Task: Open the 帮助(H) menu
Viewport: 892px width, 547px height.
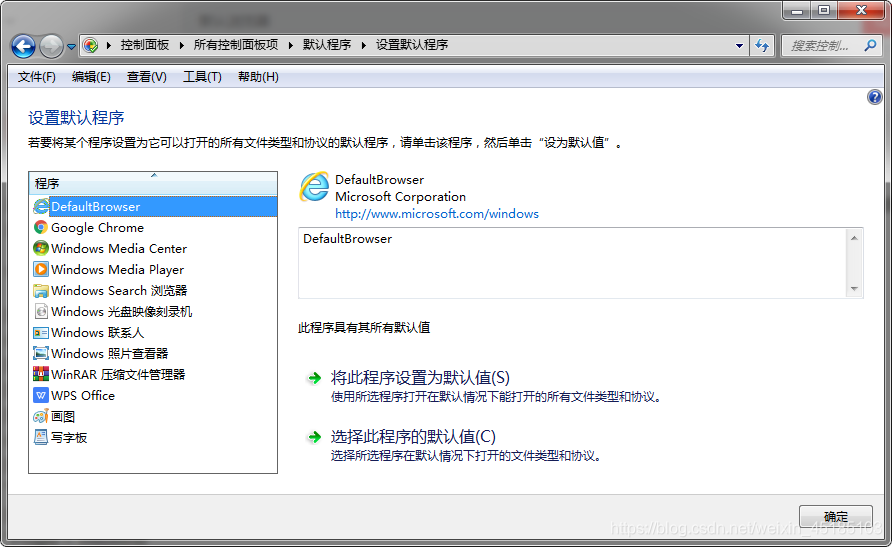Action: point(258,77)
